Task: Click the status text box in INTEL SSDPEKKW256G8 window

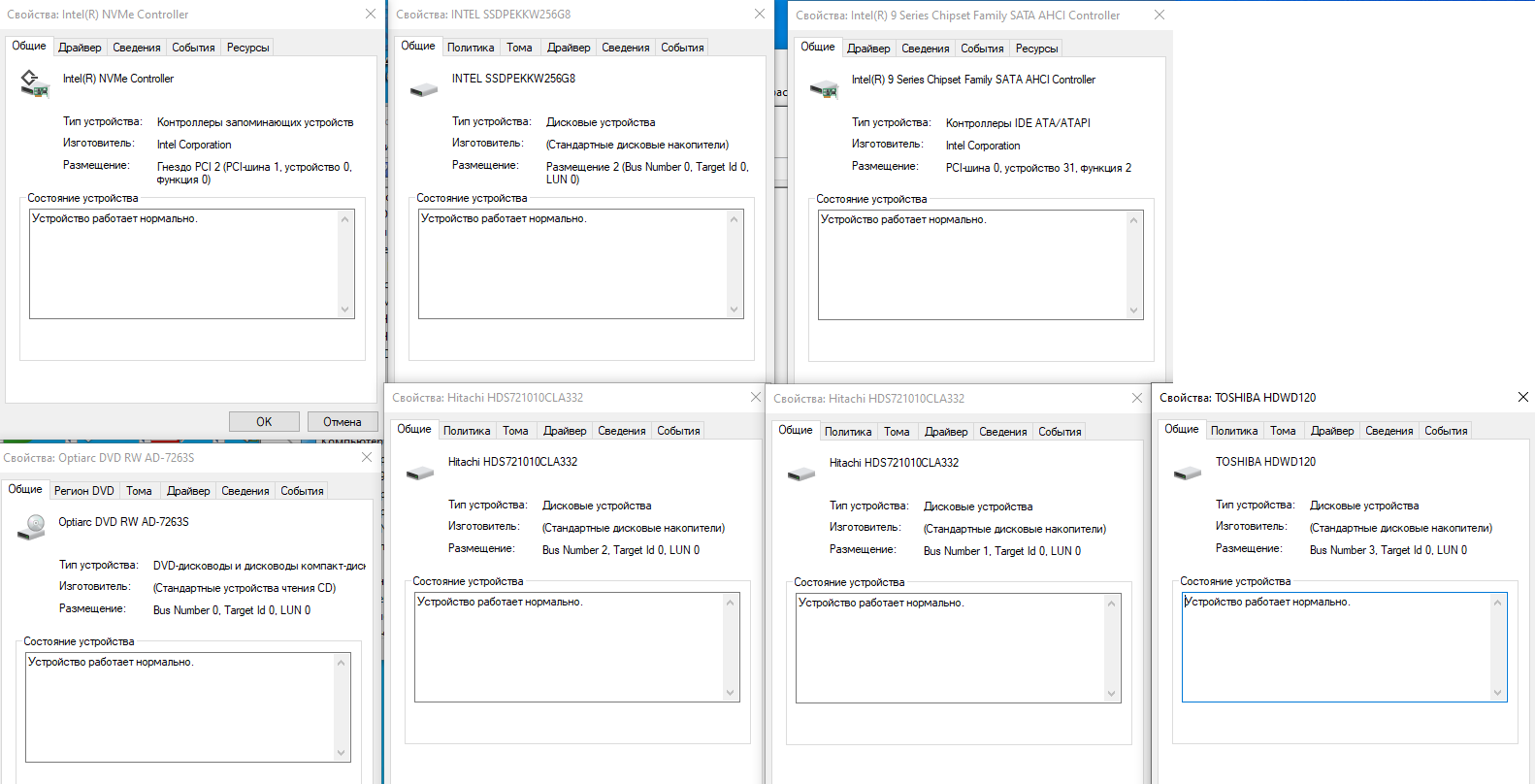Action: click(581, 264)
